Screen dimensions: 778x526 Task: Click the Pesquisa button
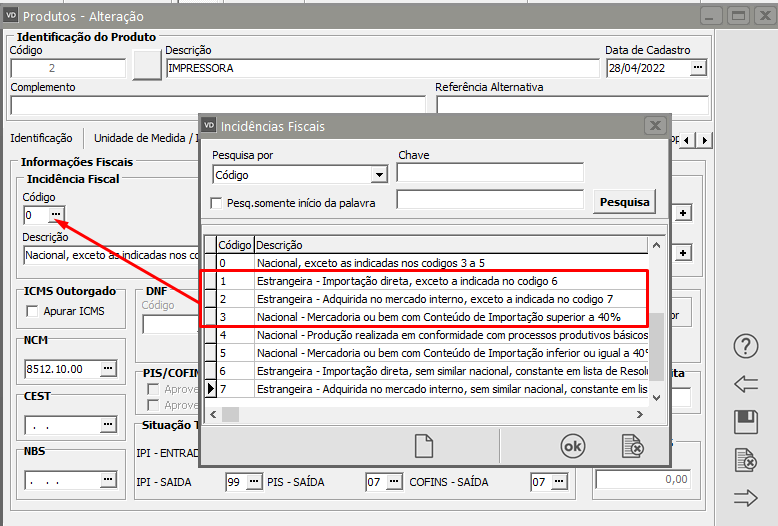[x=624, y=201]
